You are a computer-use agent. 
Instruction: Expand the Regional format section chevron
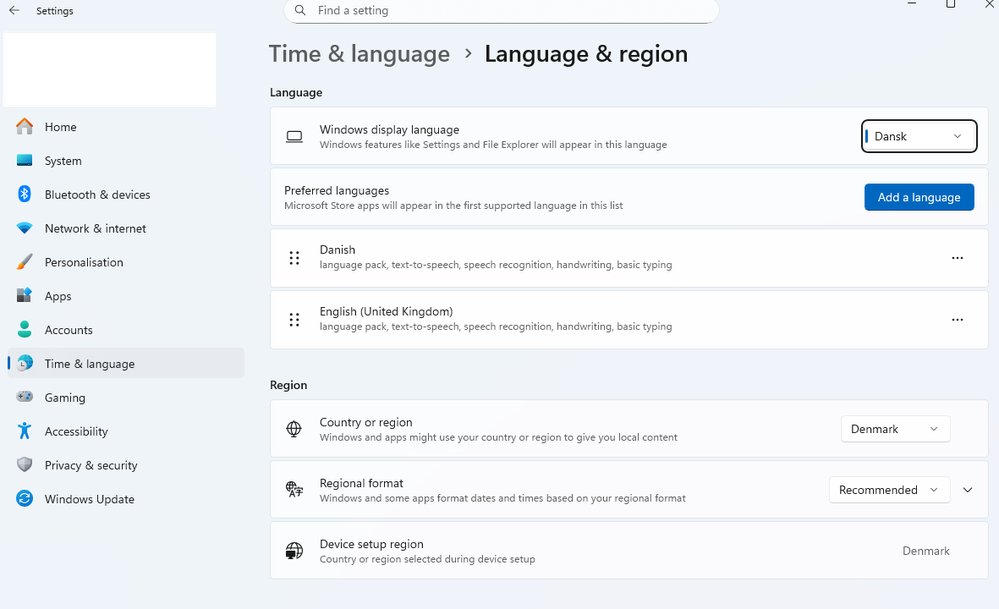968,490
